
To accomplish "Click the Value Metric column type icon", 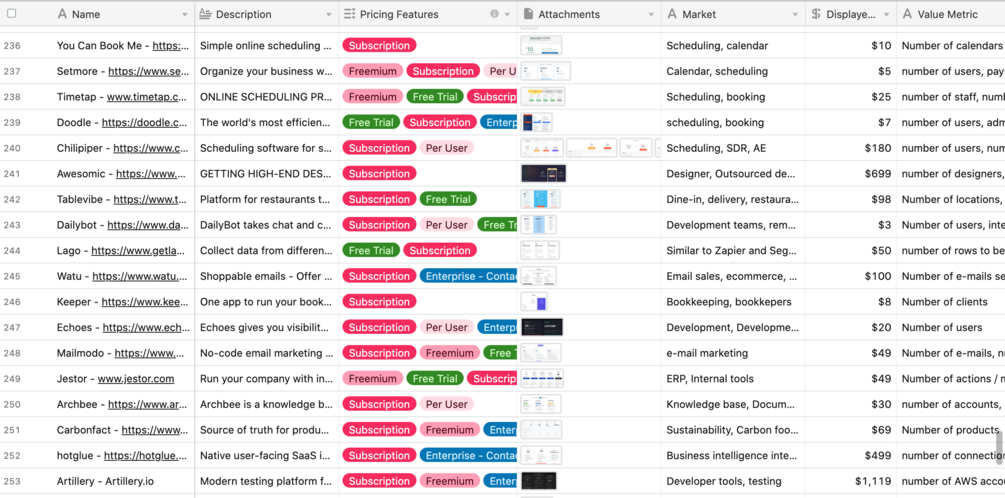I will tap(907, 14).
